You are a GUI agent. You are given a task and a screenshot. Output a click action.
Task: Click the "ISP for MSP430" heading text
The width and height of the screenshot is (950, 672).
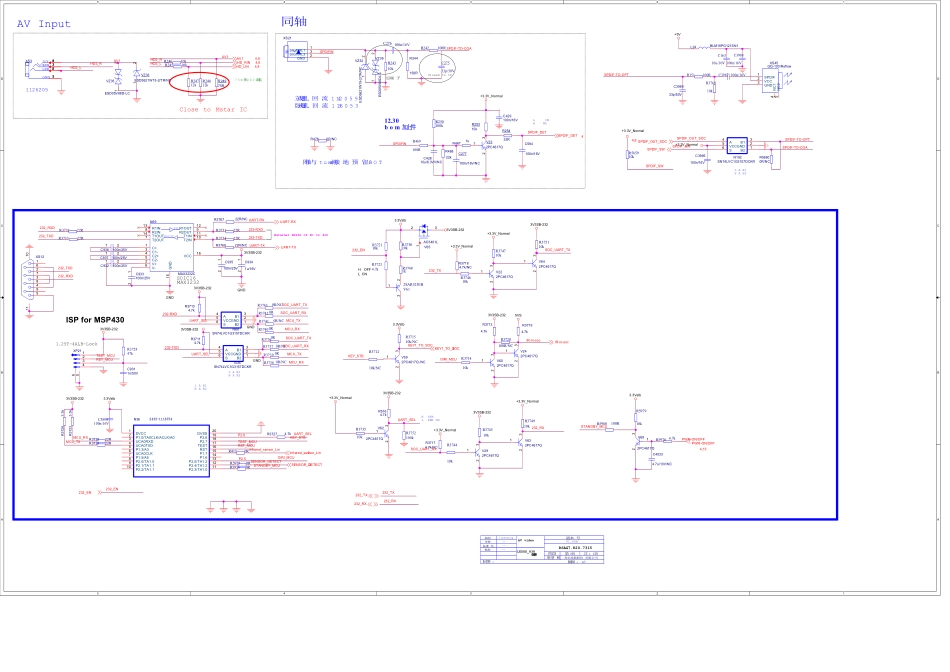click(92, 320)
